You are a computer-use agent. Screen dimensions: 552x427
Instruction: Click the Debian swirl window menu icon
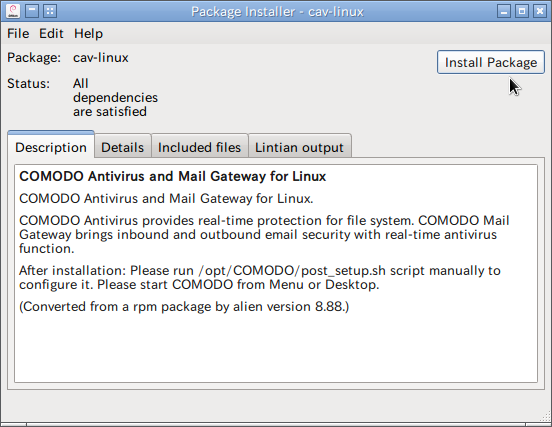point(13,11)
